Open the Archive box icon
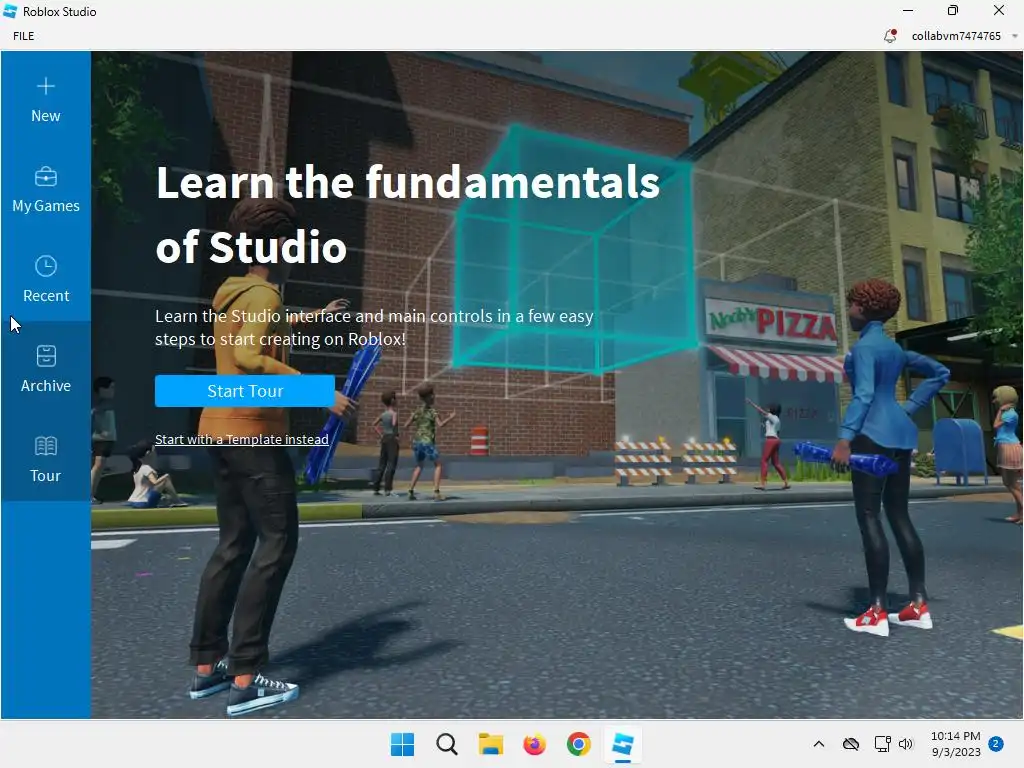 pyautogui.click(x=46, y=356)
